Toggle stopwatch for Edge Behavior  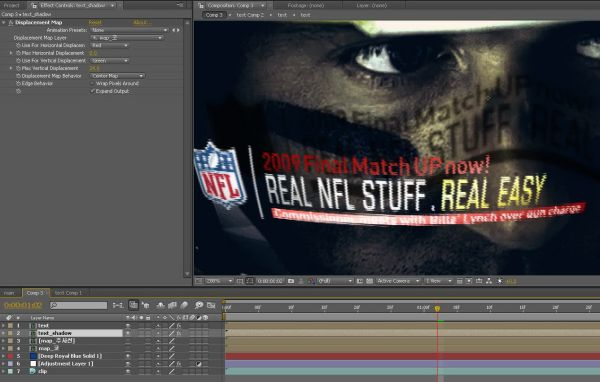[x=18, y=83]
